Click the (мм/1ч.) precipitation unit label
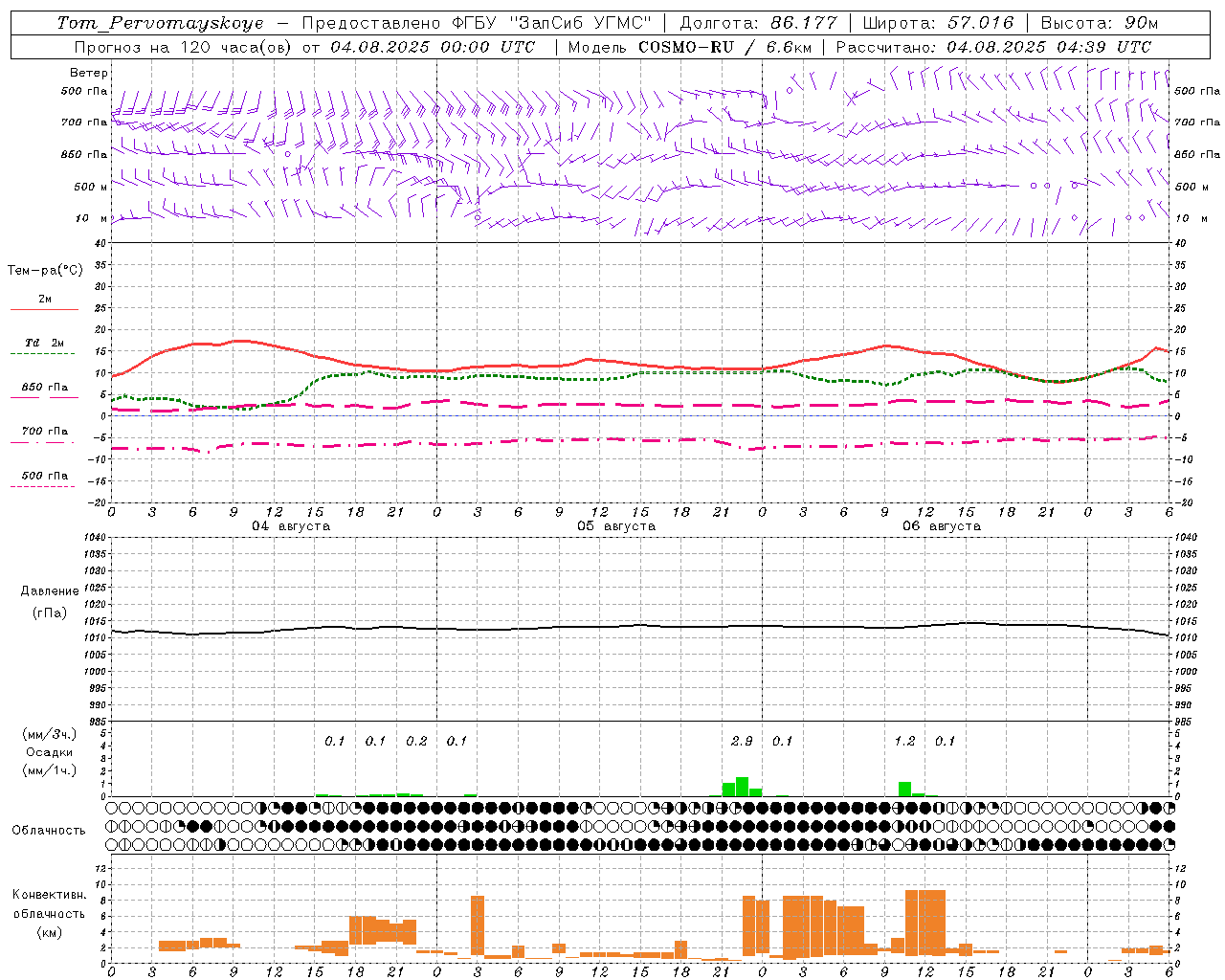Image resolution: width=1225 pixels, height=980 pixels. pos(50,770)
